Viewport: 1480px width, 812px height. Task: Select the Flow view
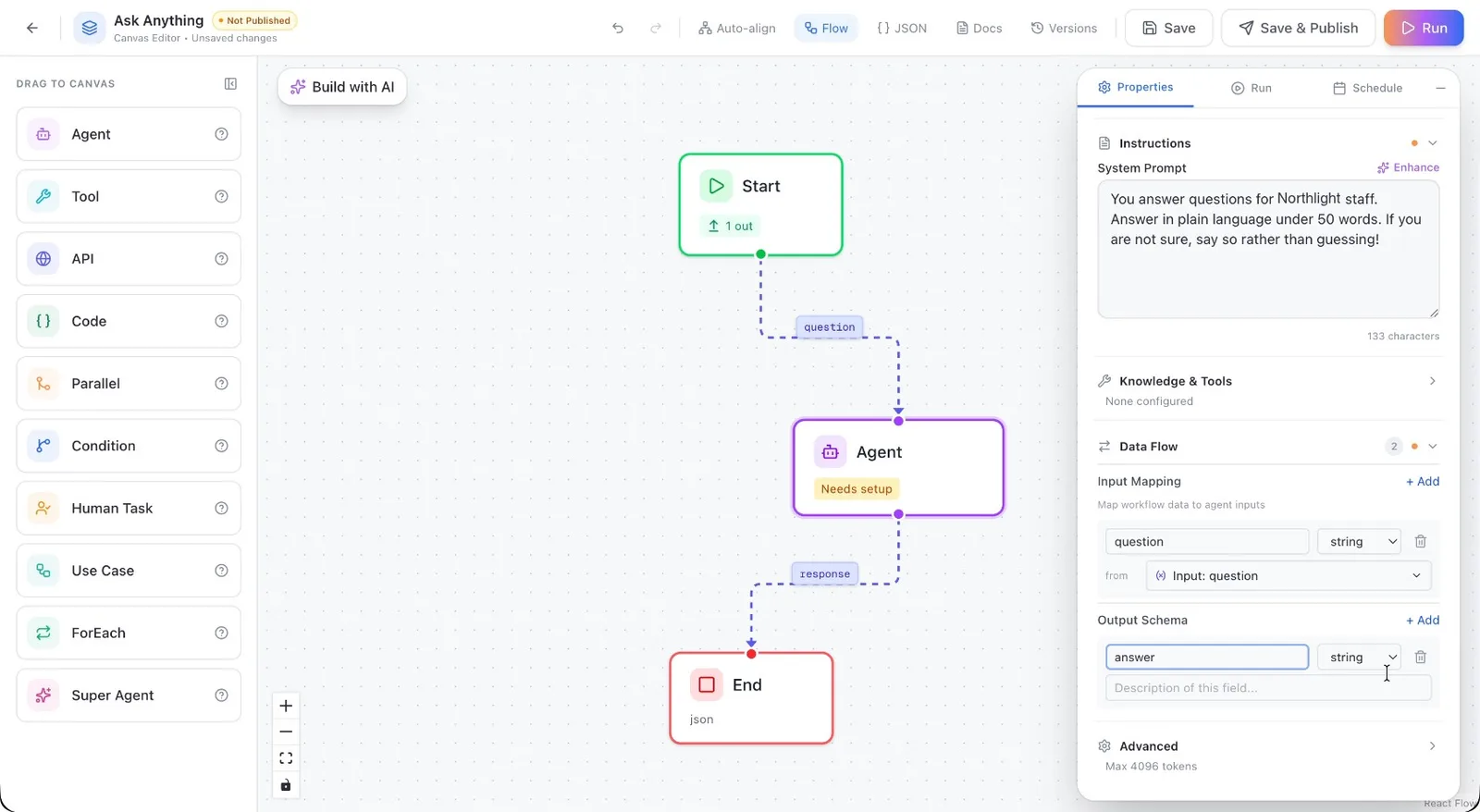[x=826, y=28]
